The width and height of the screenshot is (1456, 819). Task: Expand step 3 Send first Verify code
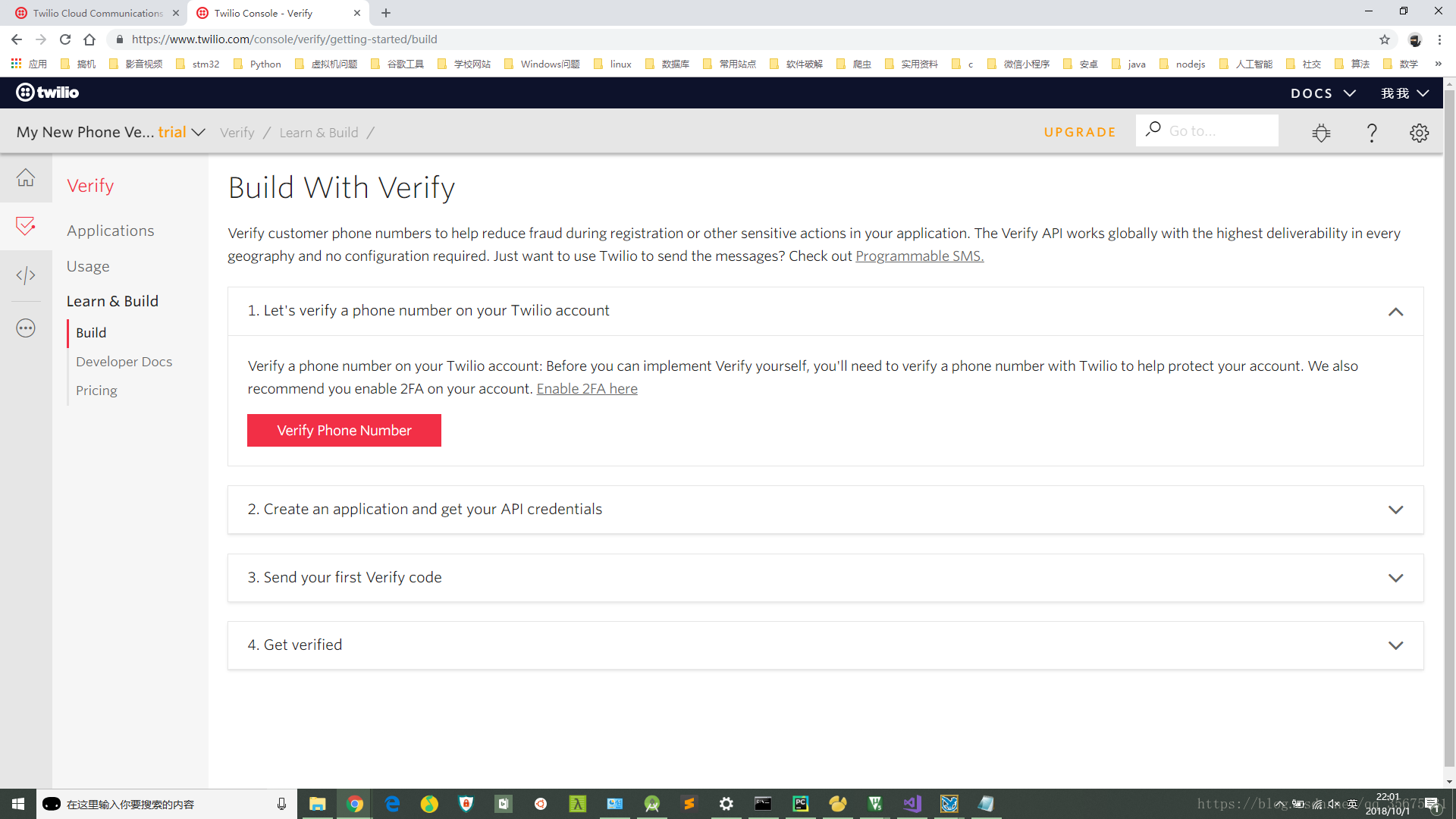(1395, 578)
